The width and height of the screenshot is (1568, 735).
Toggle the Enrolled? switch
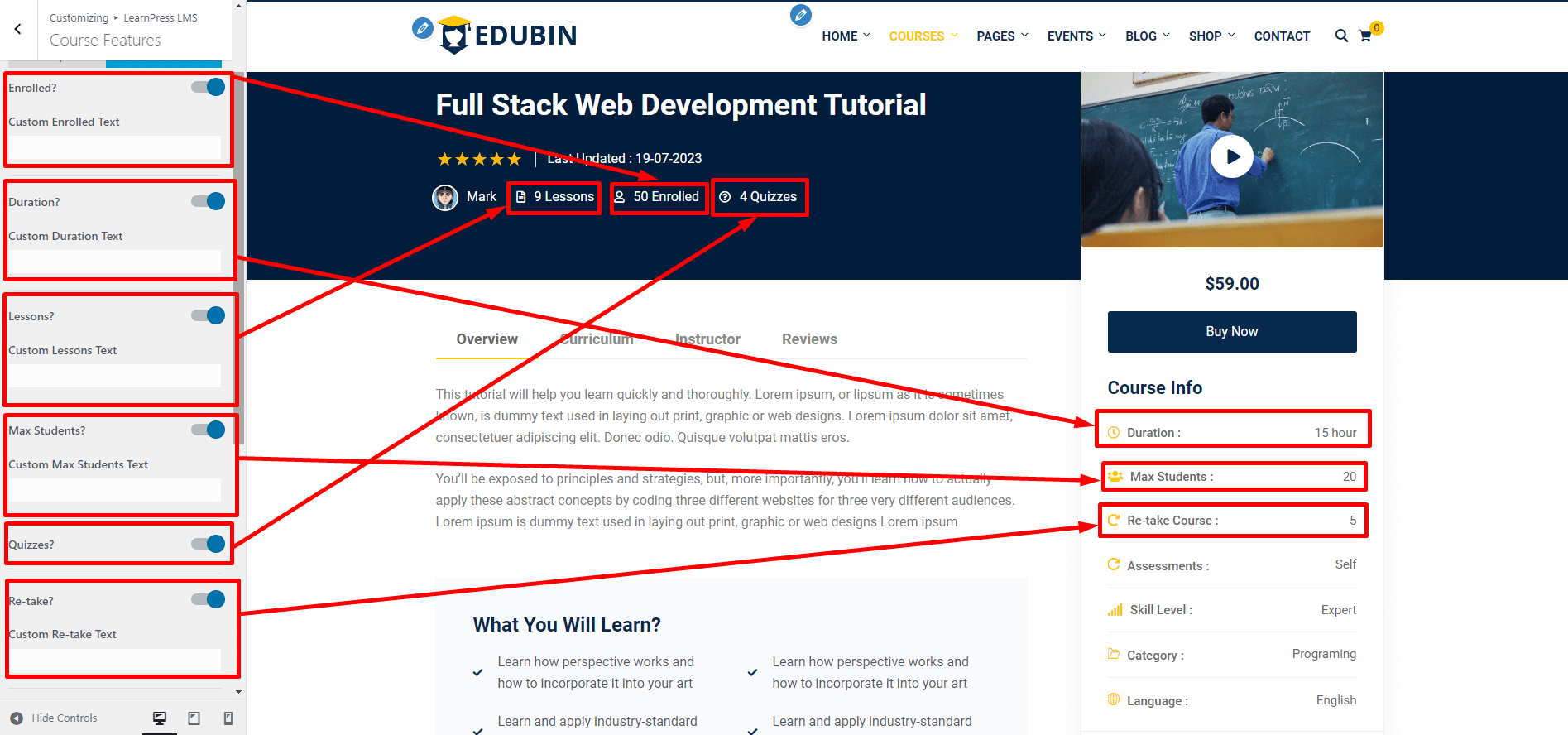coord(209,88)
